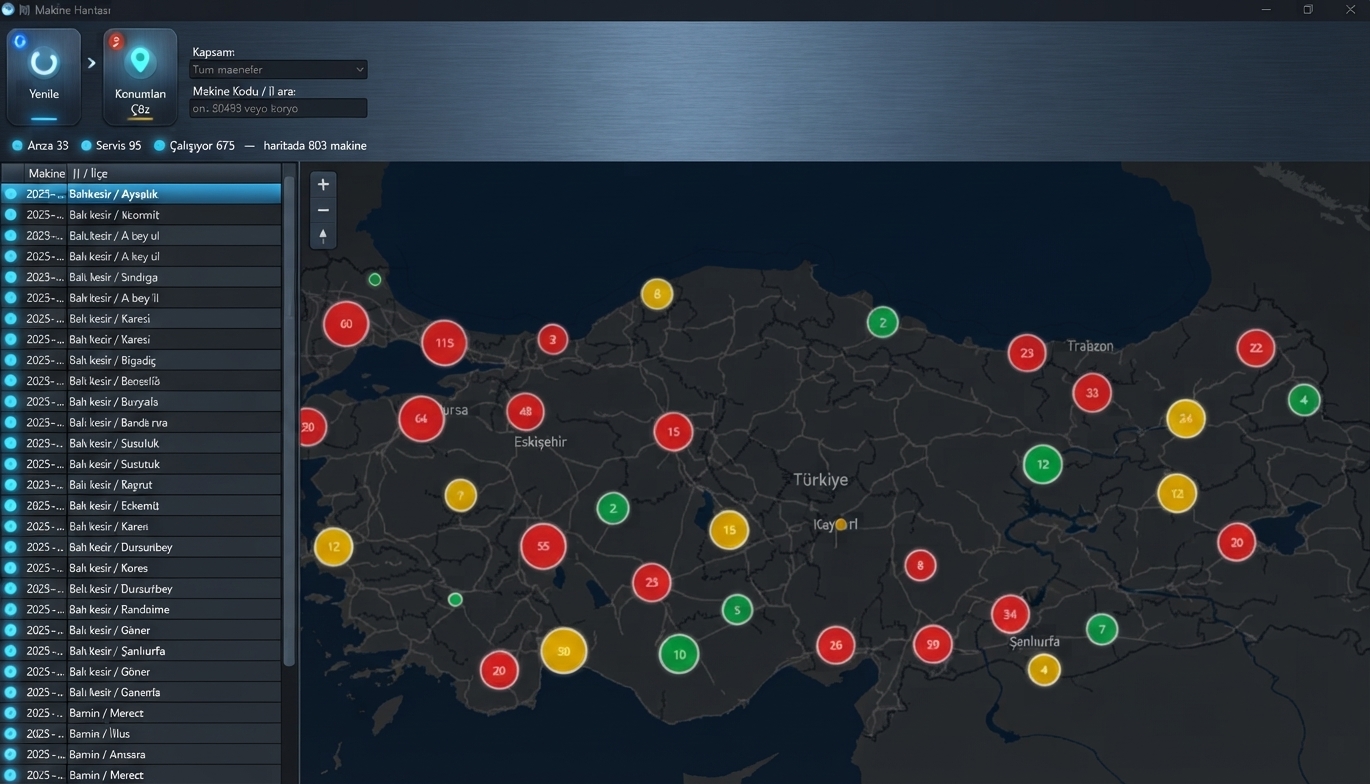Click the Yenile refresh button

pos(44,75)
